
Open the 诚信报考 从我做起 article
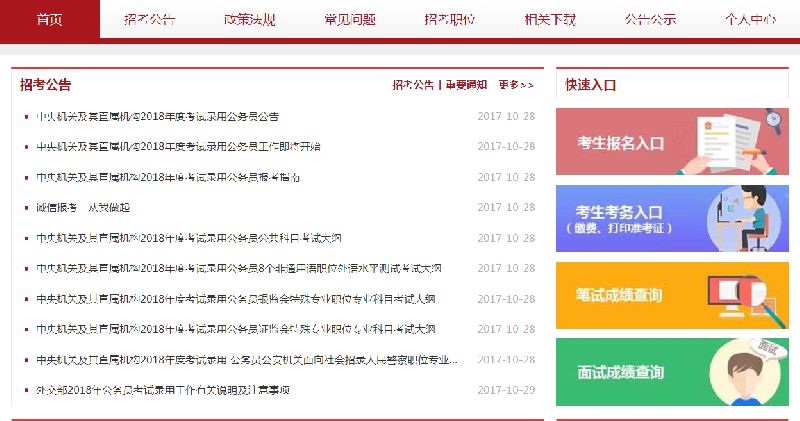click(x=83, y=207)
